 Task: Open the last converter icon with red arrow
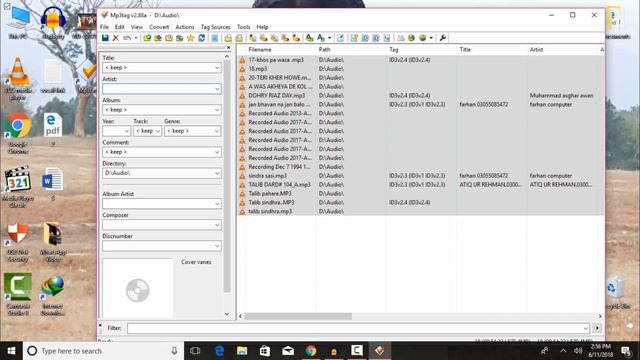[x=296, y=38]
